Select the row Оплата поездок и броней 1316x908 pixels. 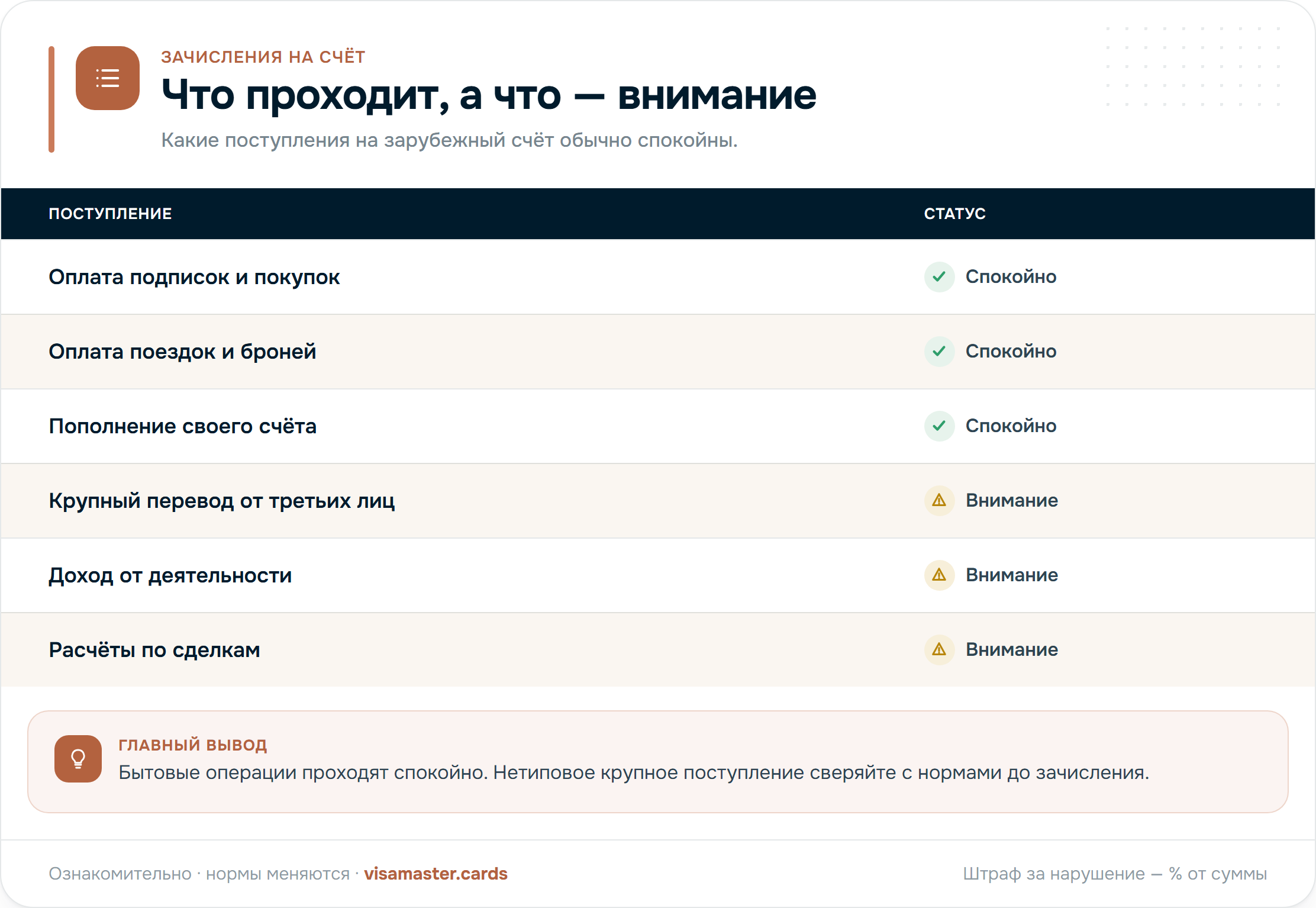click(658, 352)
